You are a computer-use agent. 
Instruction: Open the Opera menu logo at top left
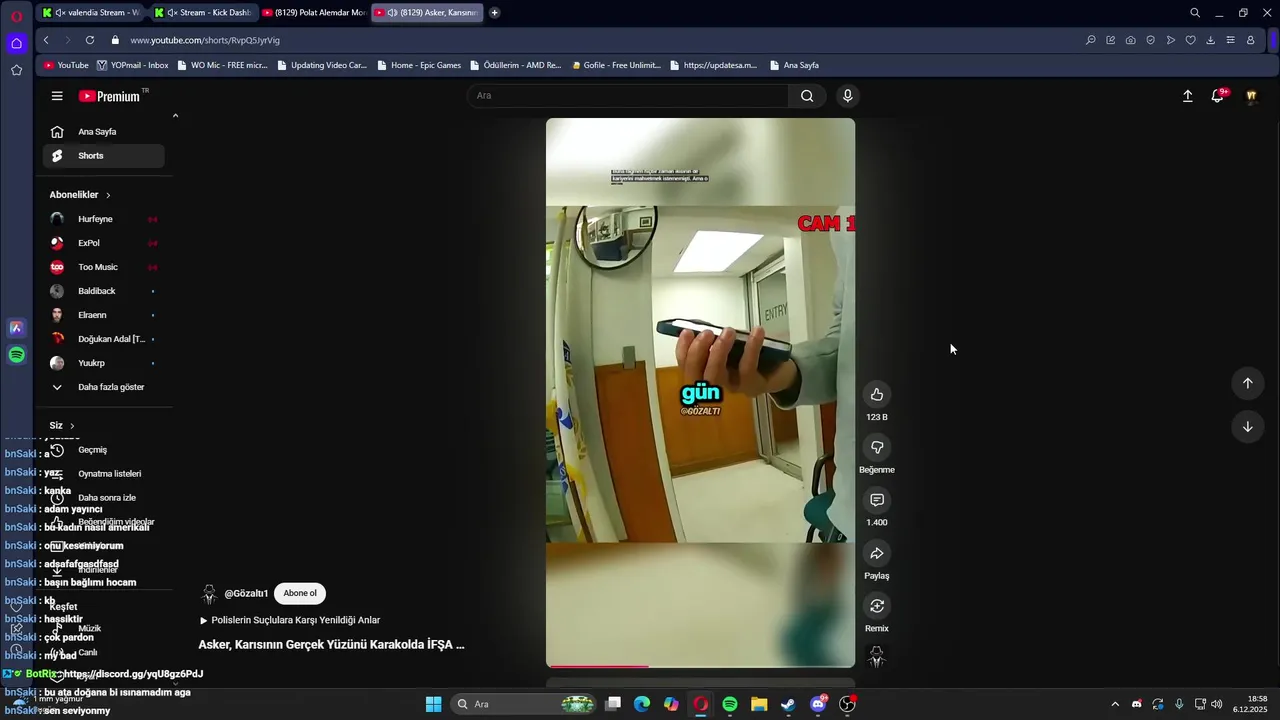pos(16,16)
